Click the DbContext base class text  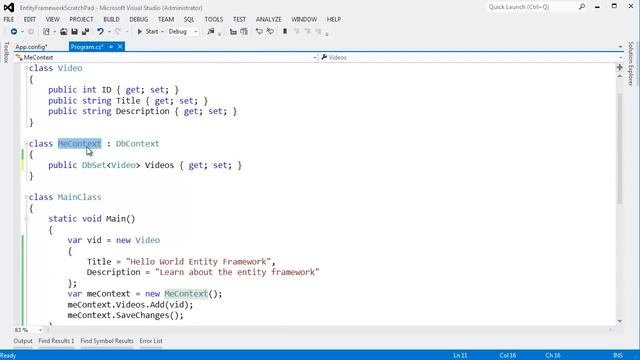click(x=137, y=144)
